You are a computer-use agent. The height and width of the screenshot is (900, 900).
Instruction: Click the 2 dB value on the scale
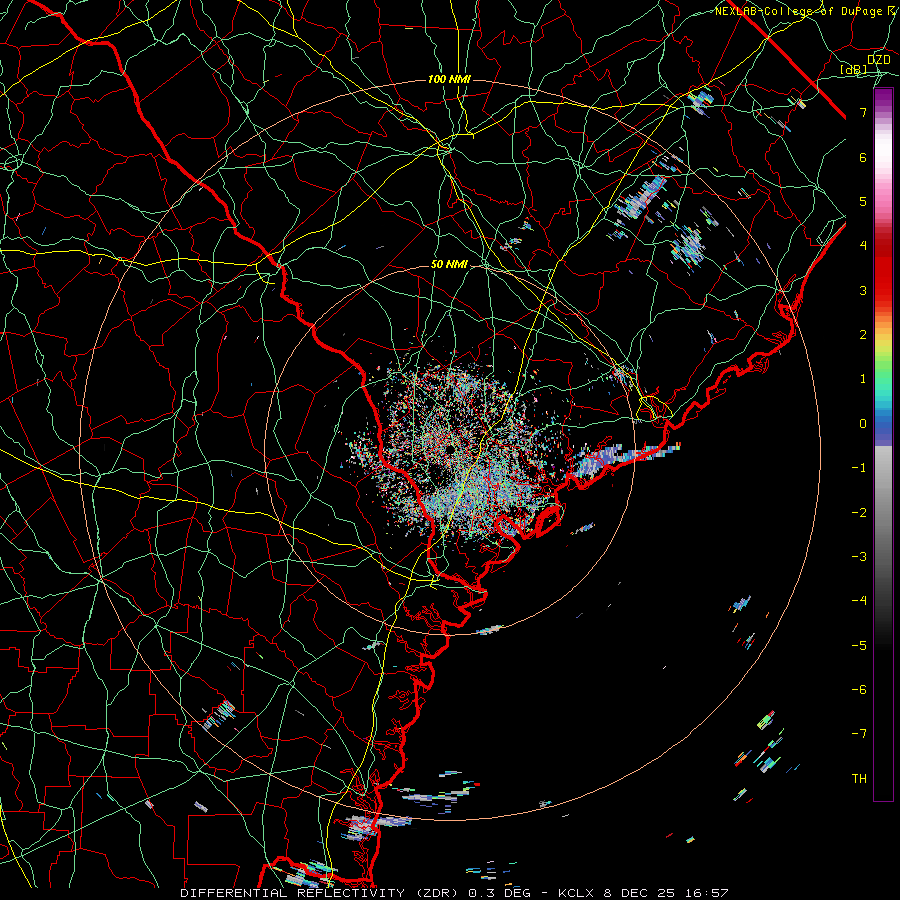coord(863,335)
